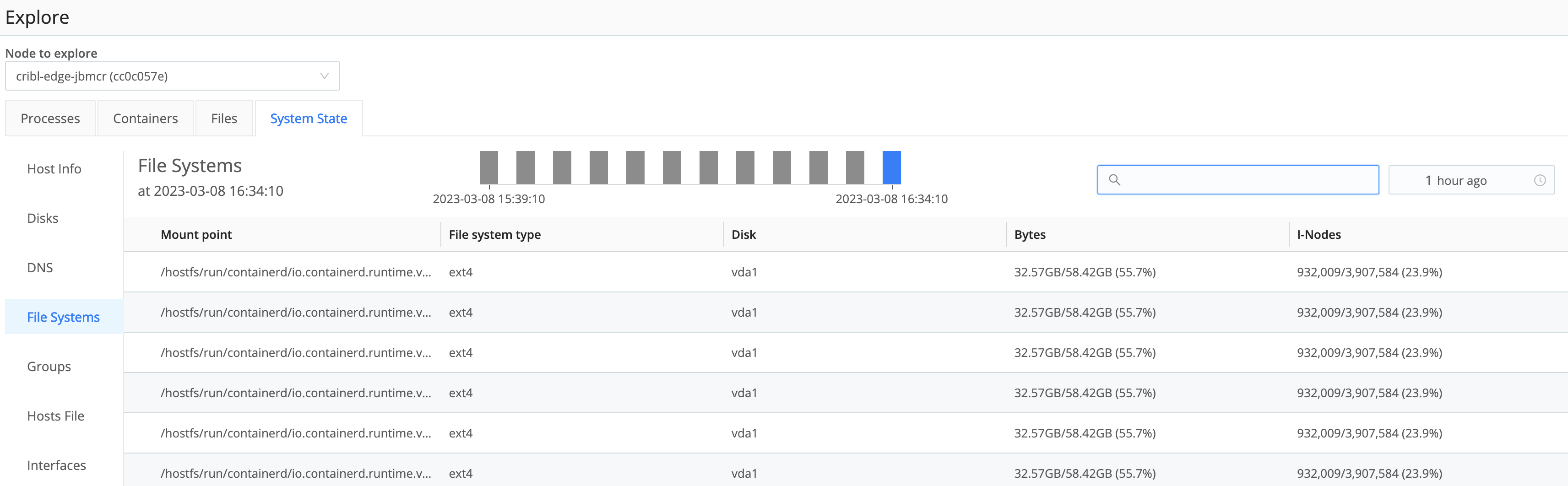Image resolution: width=1568 pixels, height=486 pixels.
Task: Expand the Node to explore dropdown
Action: point(172,76)
